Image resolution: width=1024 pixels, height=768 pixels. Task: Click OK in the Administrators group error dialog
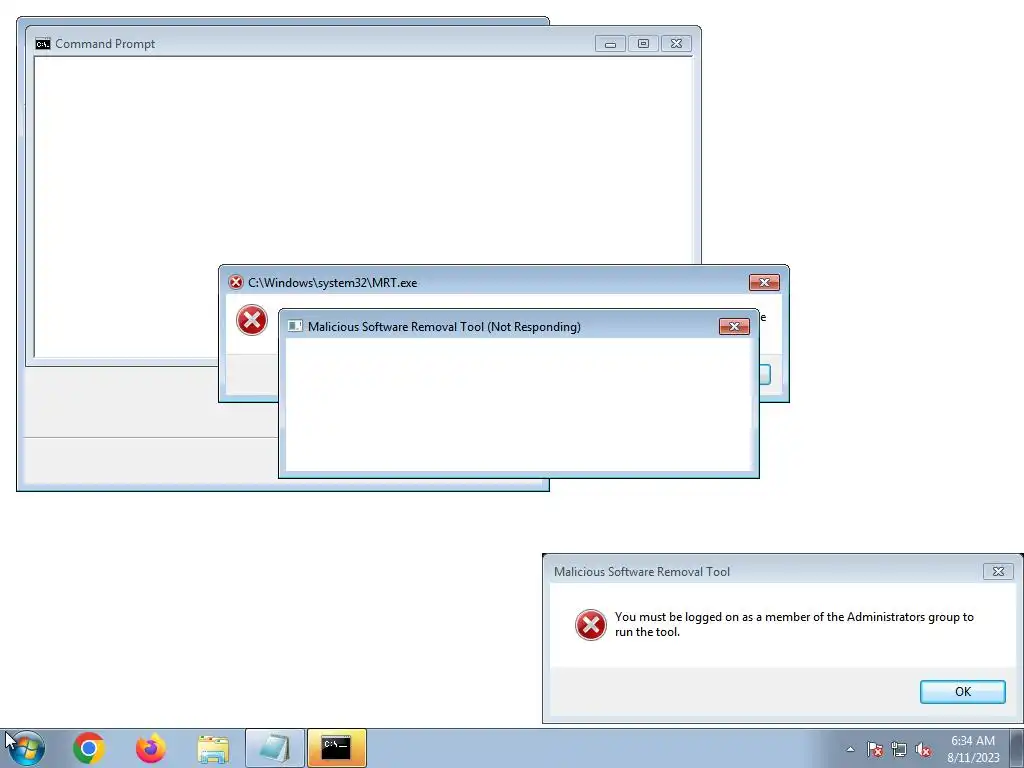pos(962,692)
